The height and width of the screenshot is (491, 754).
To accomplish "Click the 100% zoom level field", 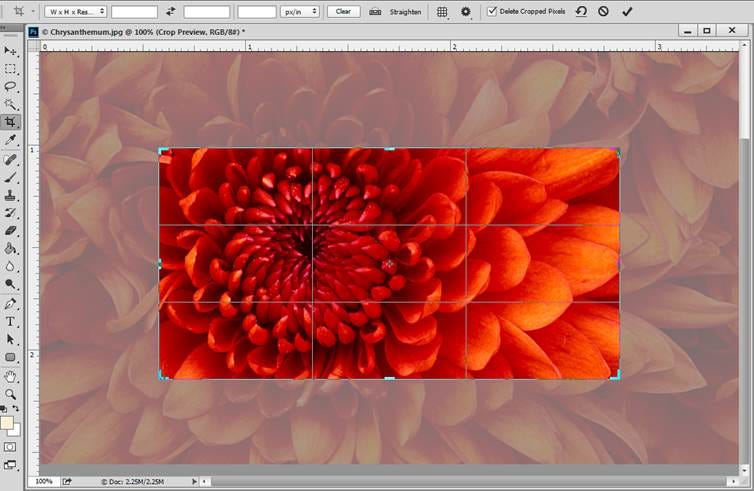I will coord(44,481).
